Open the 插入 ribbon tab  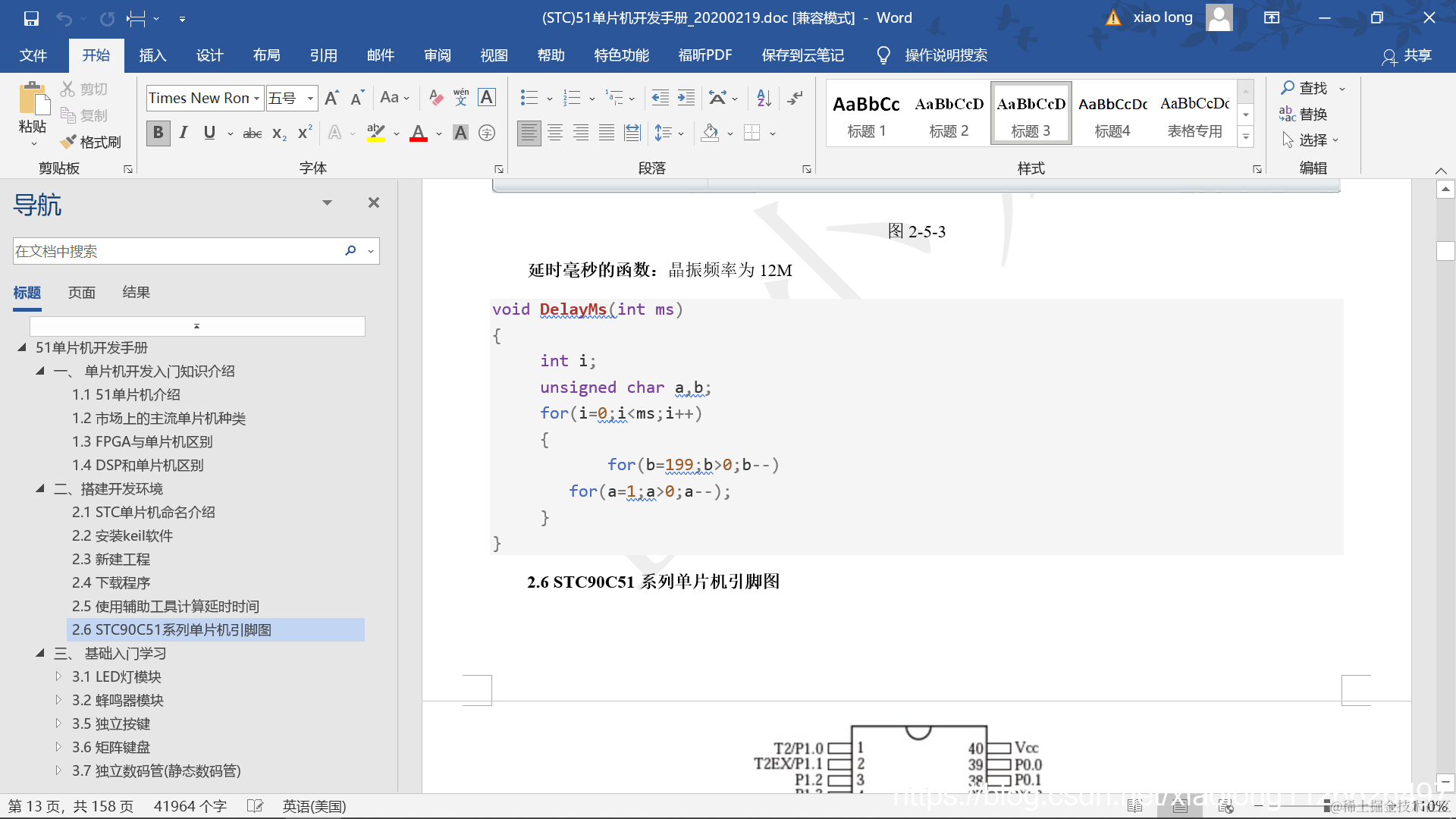coord(152,55)
